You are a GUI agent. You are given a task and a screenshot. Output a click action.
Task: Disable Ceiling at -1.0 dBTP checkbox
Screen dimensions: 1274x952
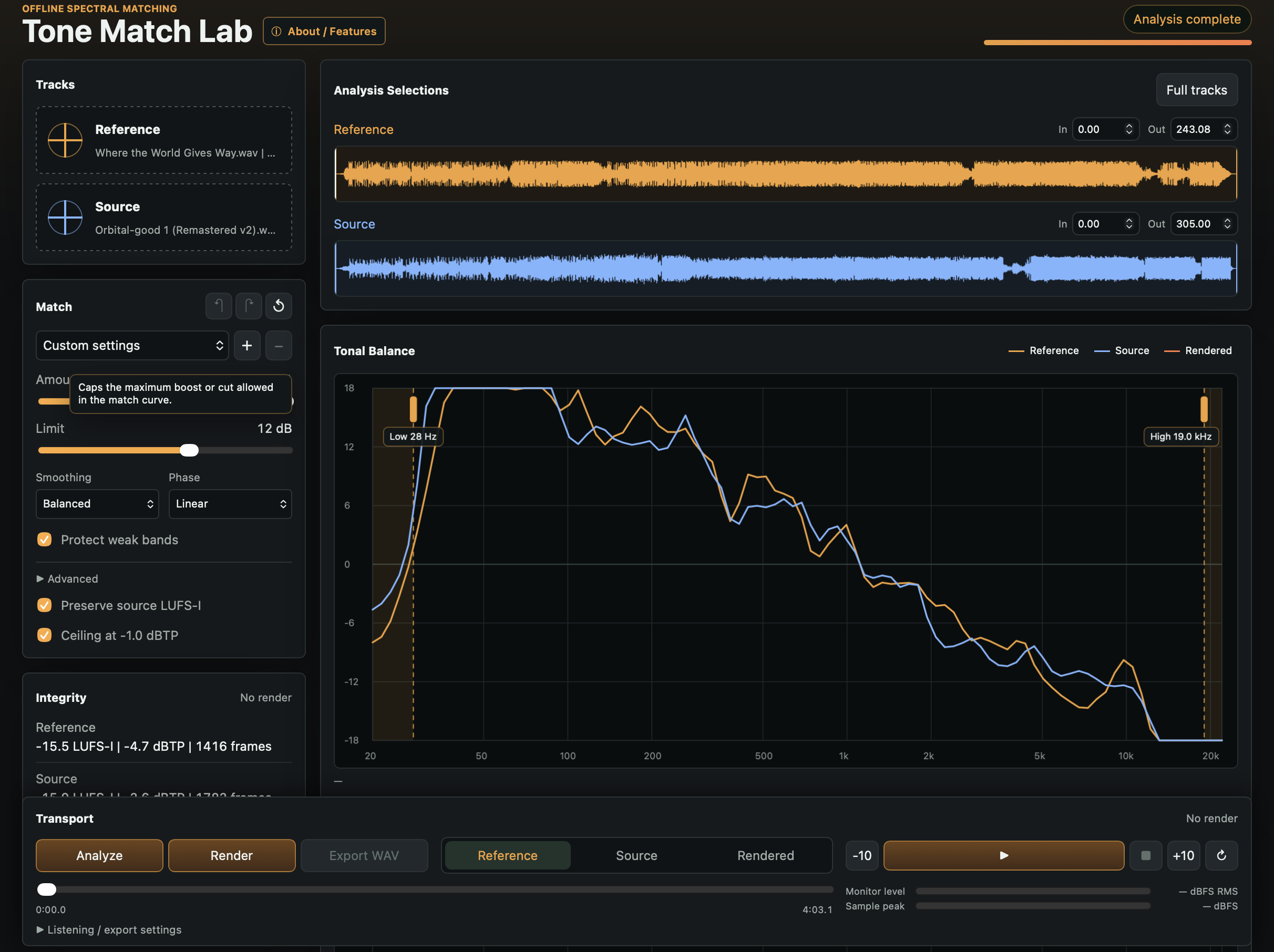click(x=44, y=635)
